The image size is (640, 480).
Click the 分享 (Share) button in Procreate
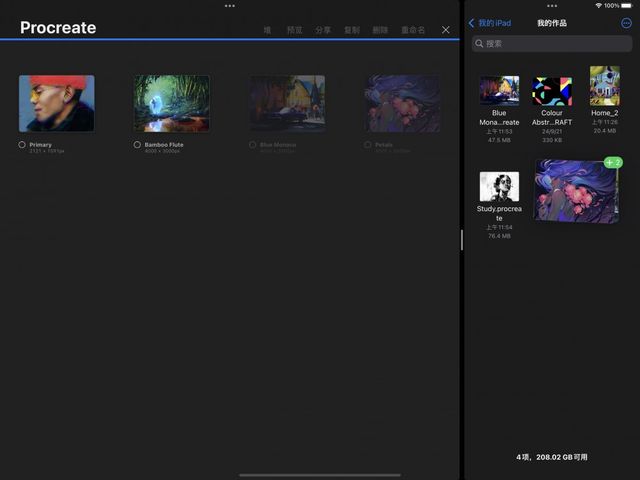click(x=323, y=30)
